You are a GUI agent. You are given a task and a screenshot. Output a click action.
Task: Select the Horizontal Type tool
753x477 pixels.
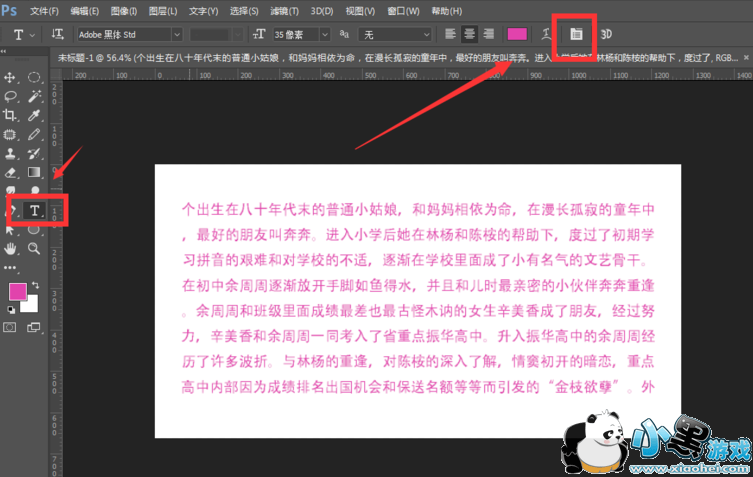(34, 210)
